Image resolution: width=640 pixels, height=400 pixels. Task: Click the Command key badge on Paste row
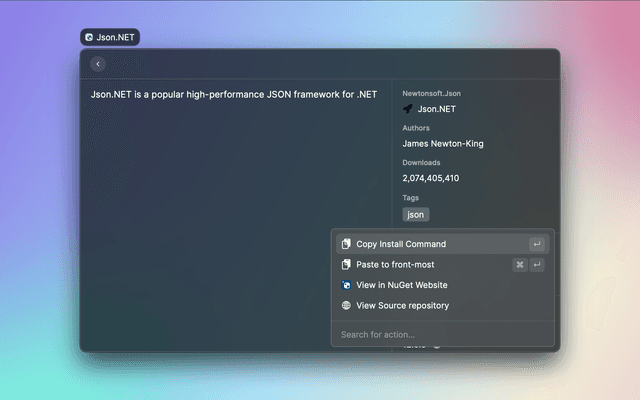click(519, 265)
